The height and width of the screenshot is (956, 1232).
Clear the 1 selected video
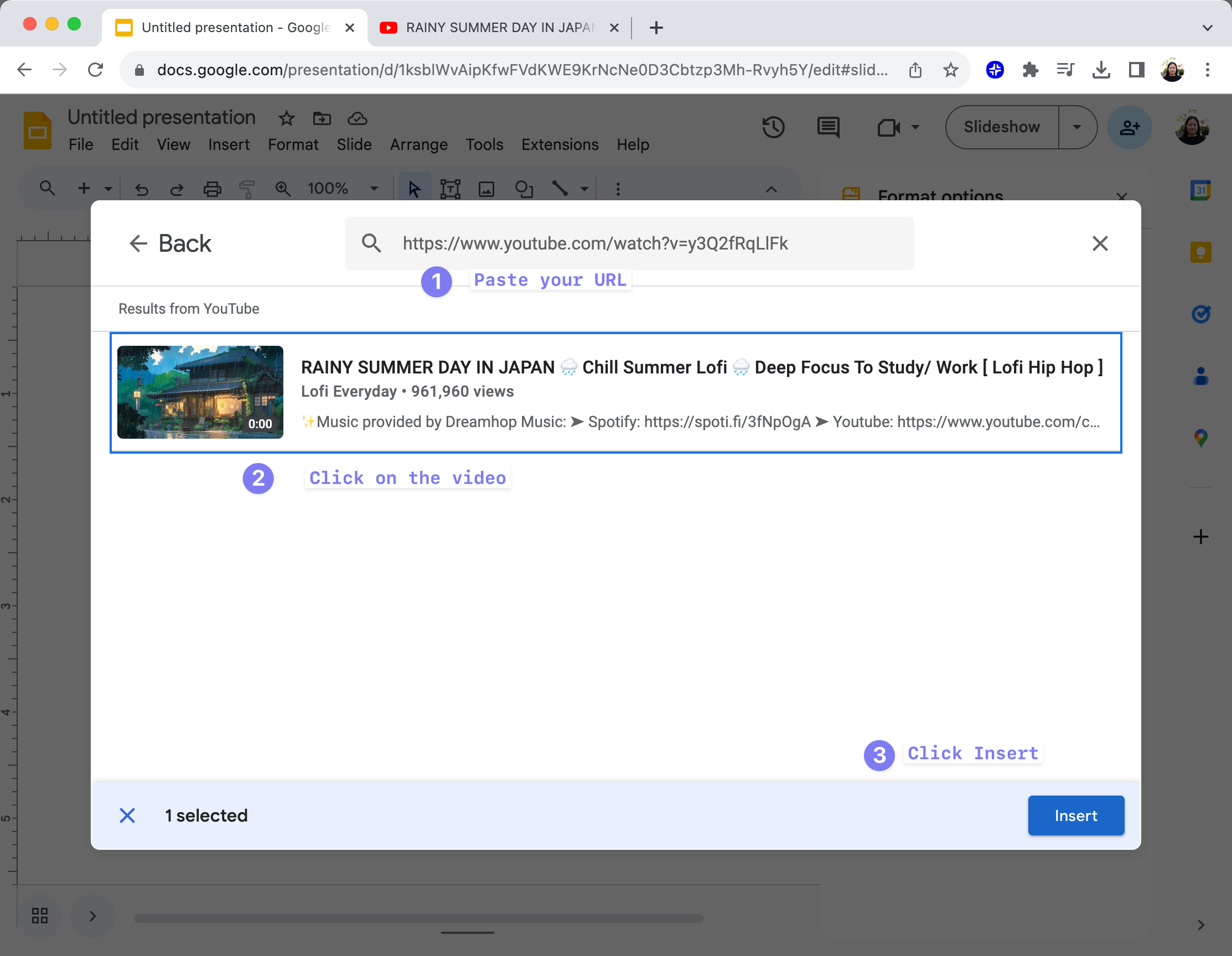point(127,815)
